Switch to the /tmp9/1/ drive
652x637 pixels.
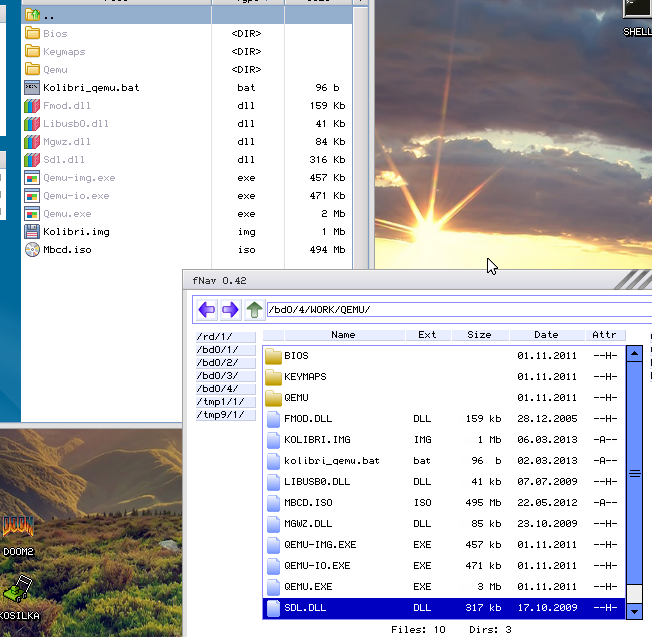coord(225,415)
